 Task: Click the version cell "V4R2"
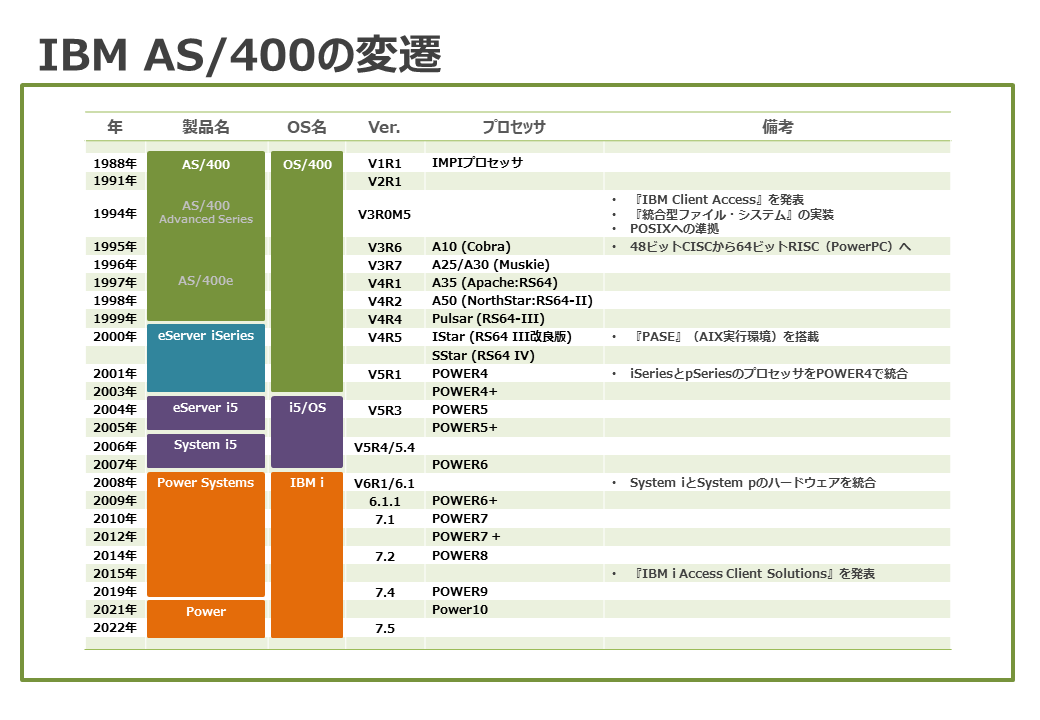pos(385,302)
